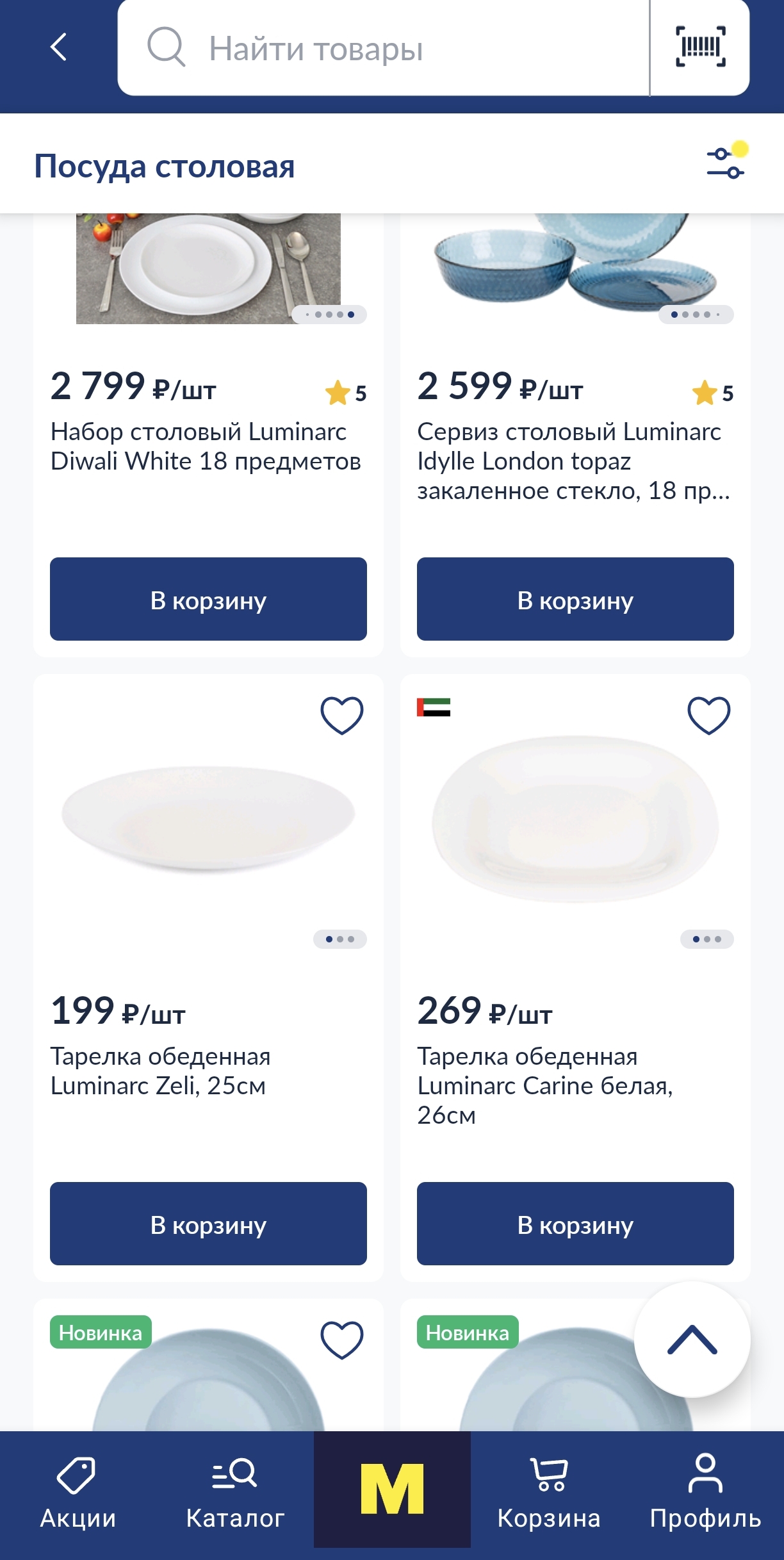Add Luminarc Carine 26см plate to cart

pyautogui.click(x=575, y=1224)
